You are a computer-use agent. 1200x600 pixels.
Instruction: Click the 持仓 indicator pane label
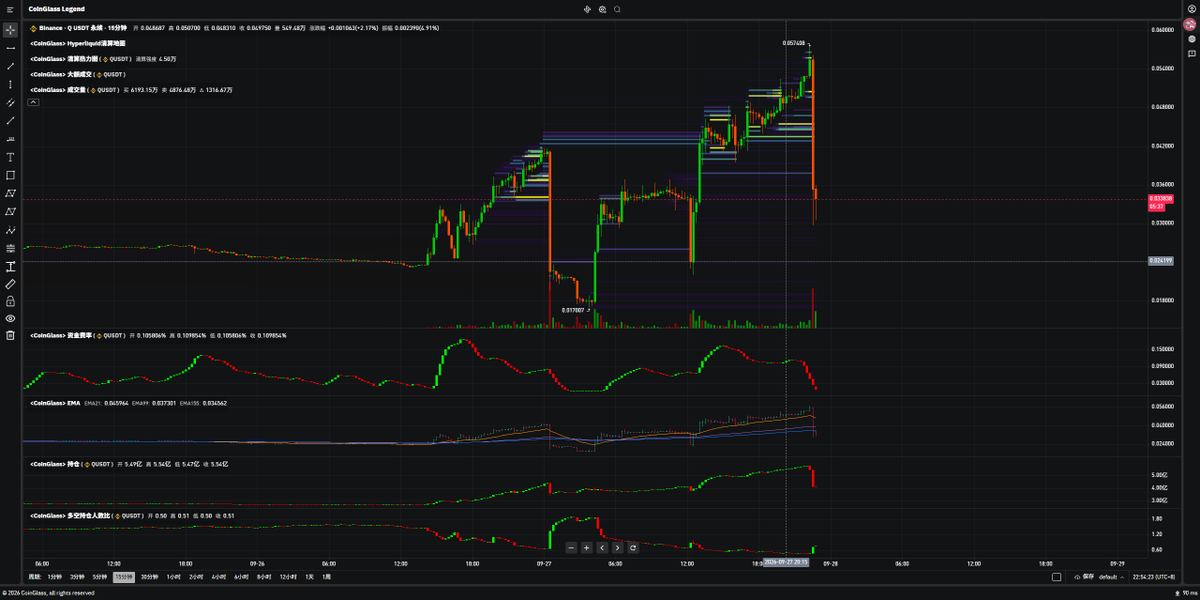[72, 464]
